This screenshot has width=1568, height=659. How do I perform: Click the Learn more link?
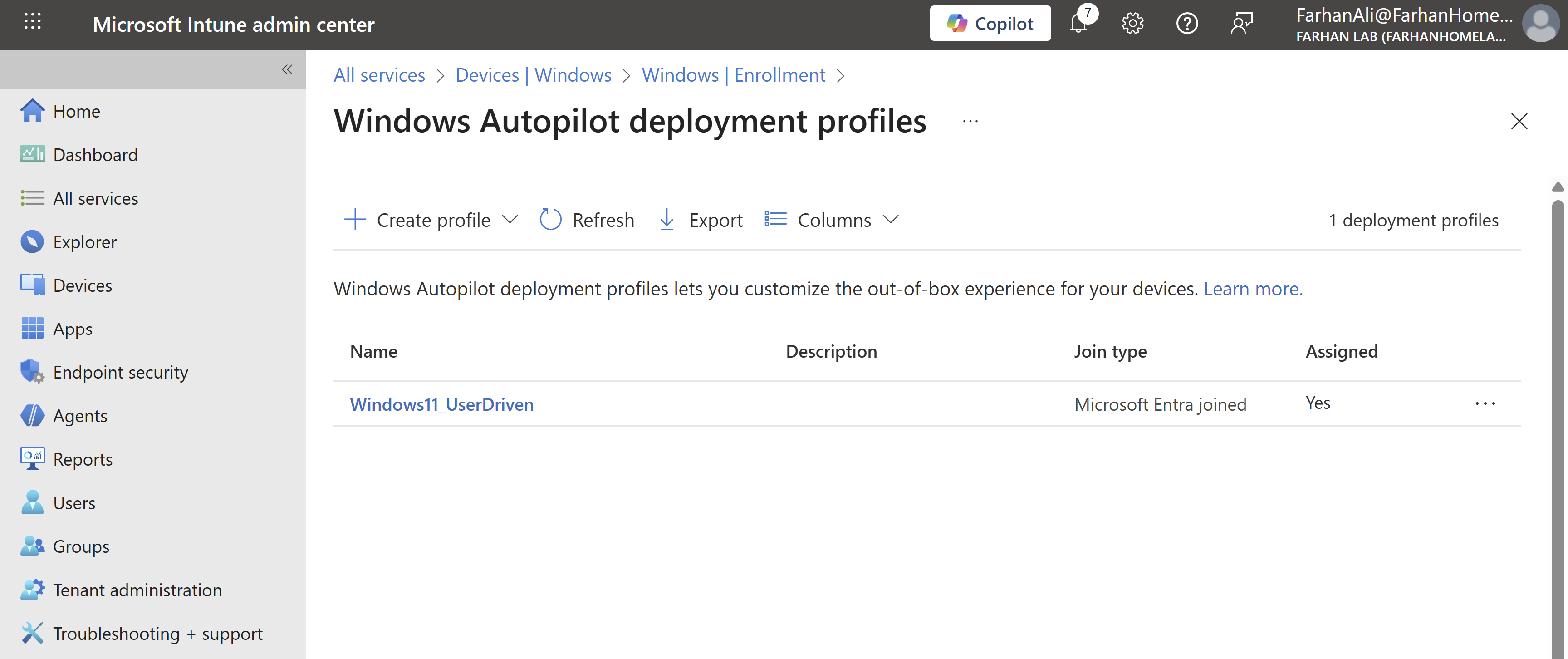pyautogui.click(x=1253, y=289)
